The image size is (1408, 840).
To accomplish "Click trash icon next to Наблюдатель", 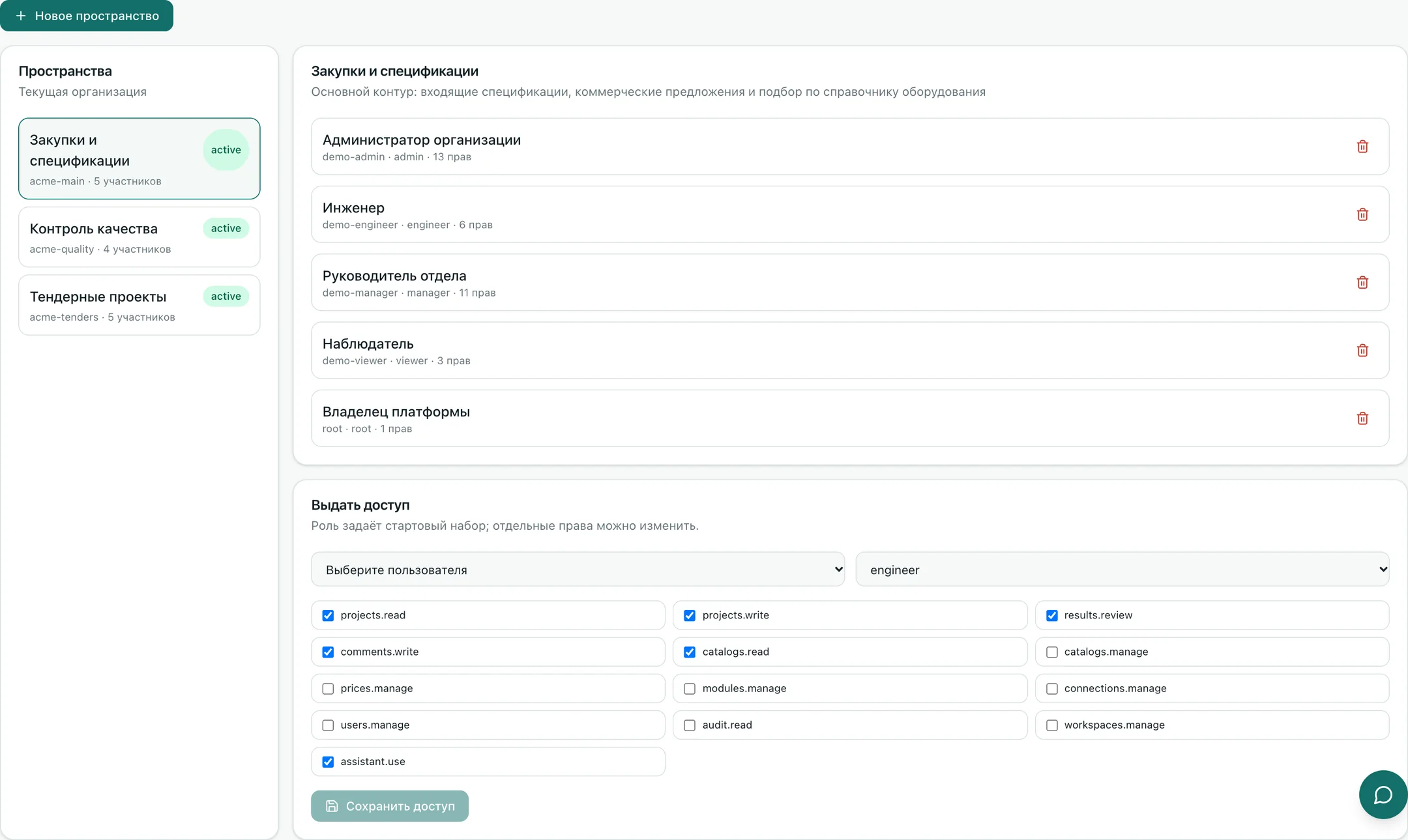I will coord(1362,351).
